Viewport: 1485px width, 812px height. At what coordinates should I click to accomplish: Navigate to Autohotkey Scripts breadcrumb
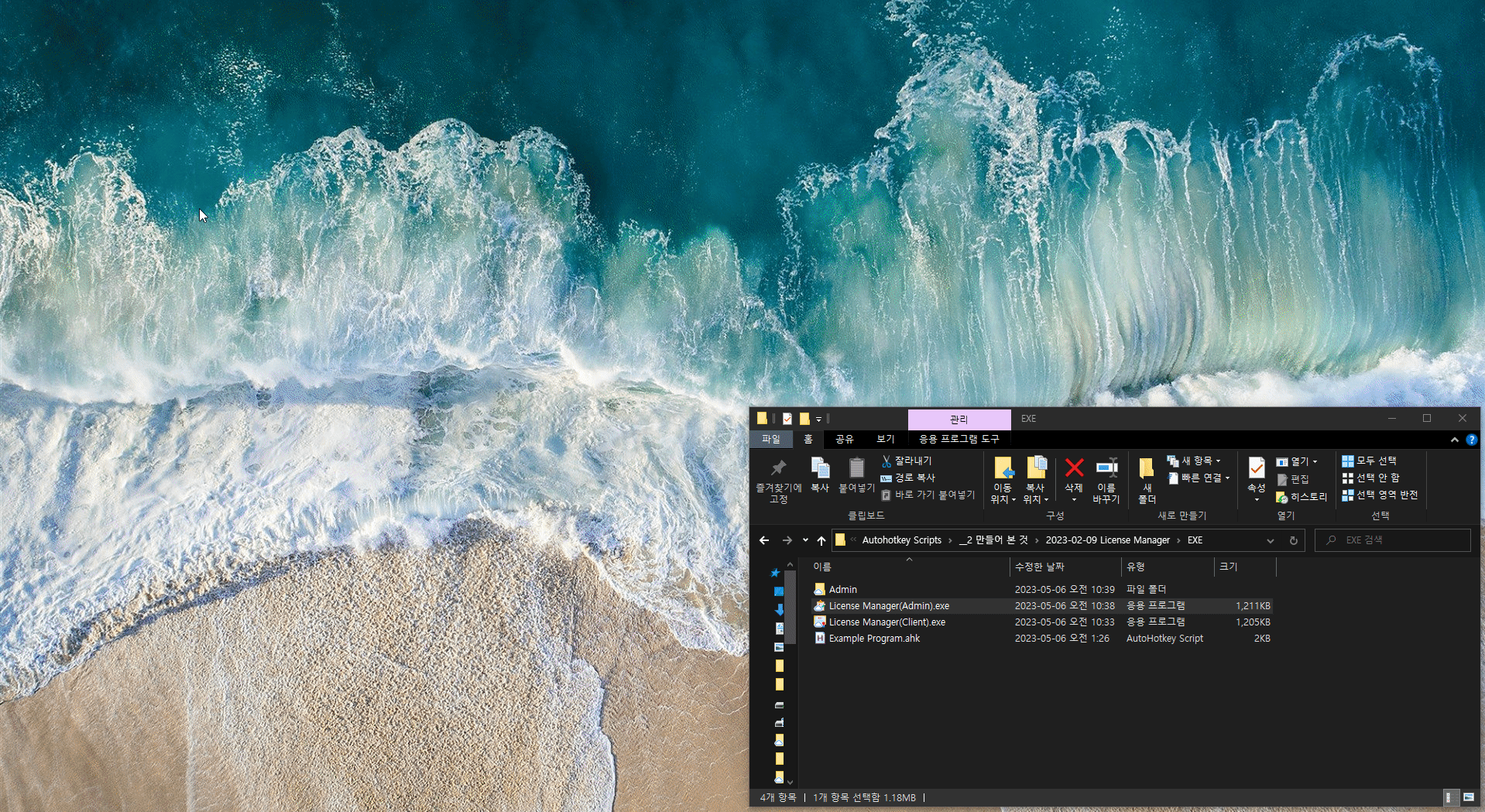(902, 540)
